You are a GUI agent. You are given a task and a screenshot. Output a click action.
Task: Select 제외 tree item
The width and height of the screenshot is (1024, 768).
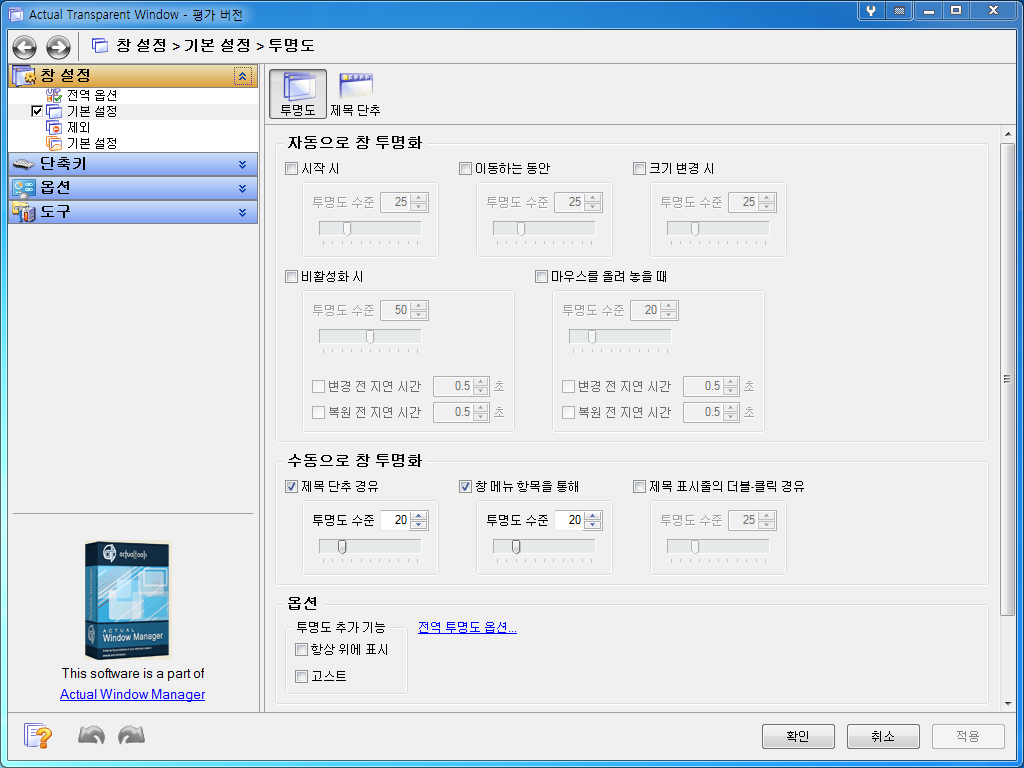[x=78, y=127]
